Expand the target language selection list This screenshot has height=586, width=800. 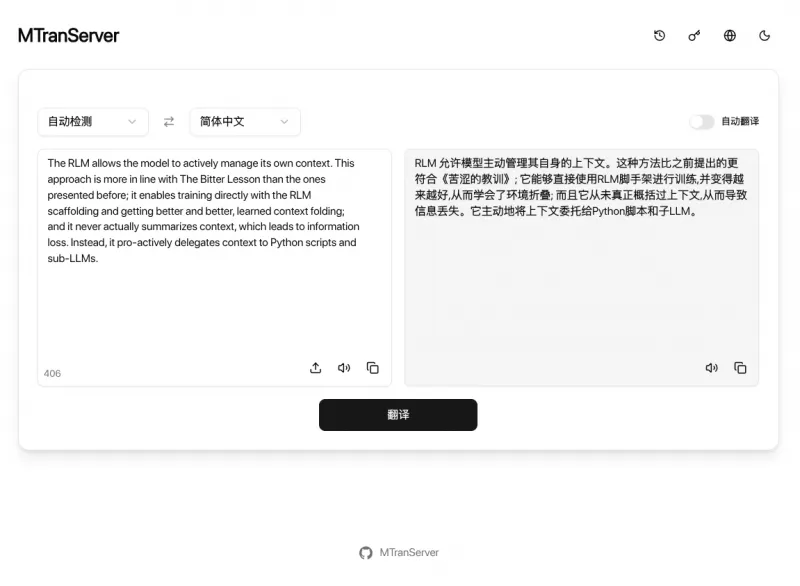click(x=243, y=120)
